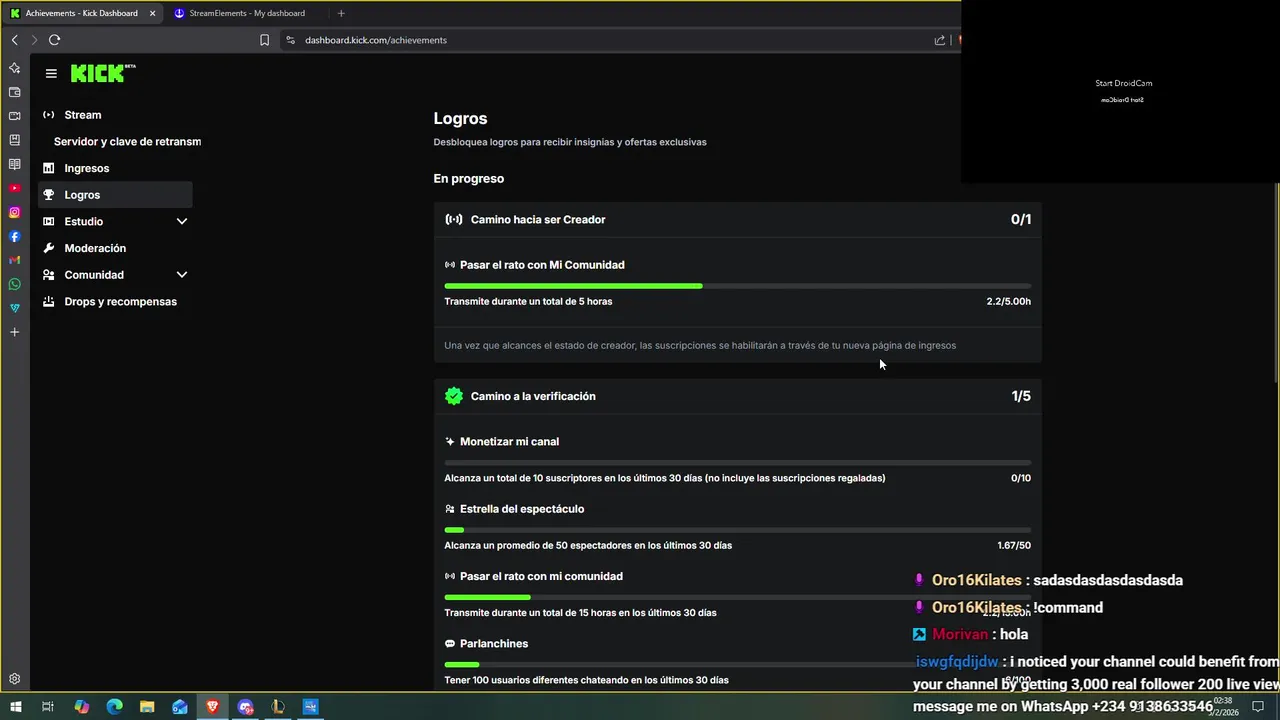Open Brave Talk video sidebar icon
This screenshot has height=720, width=1280.
(x=14, y=116)
